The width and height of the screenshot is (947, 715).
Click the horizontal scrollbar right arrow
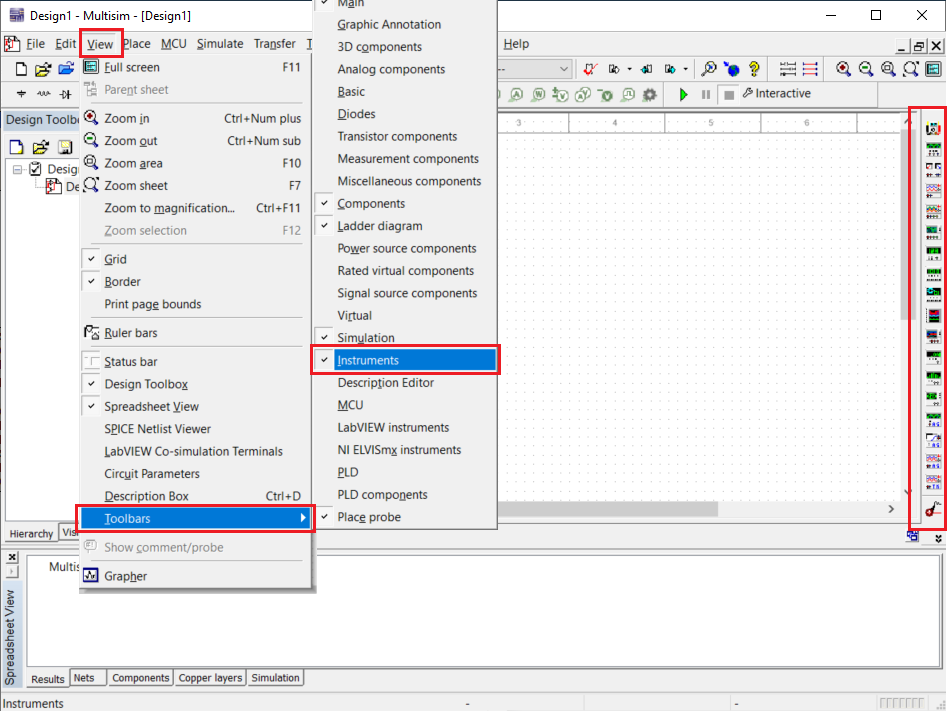(891, 509)
